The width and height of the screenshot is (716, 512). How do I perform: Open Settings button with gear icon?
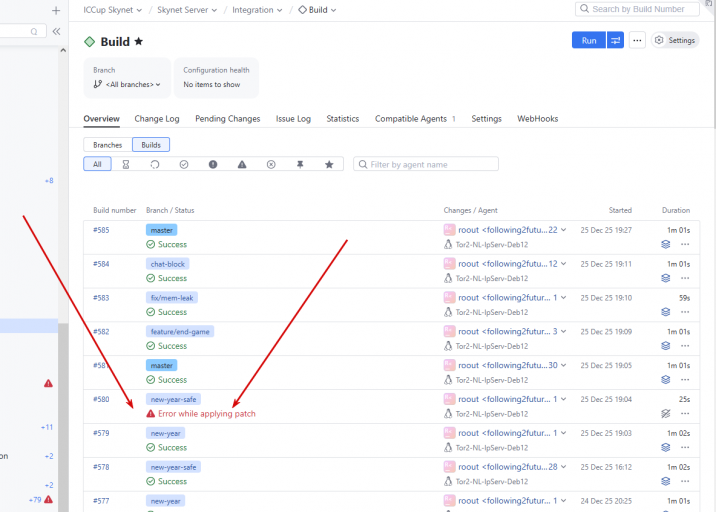675,40
